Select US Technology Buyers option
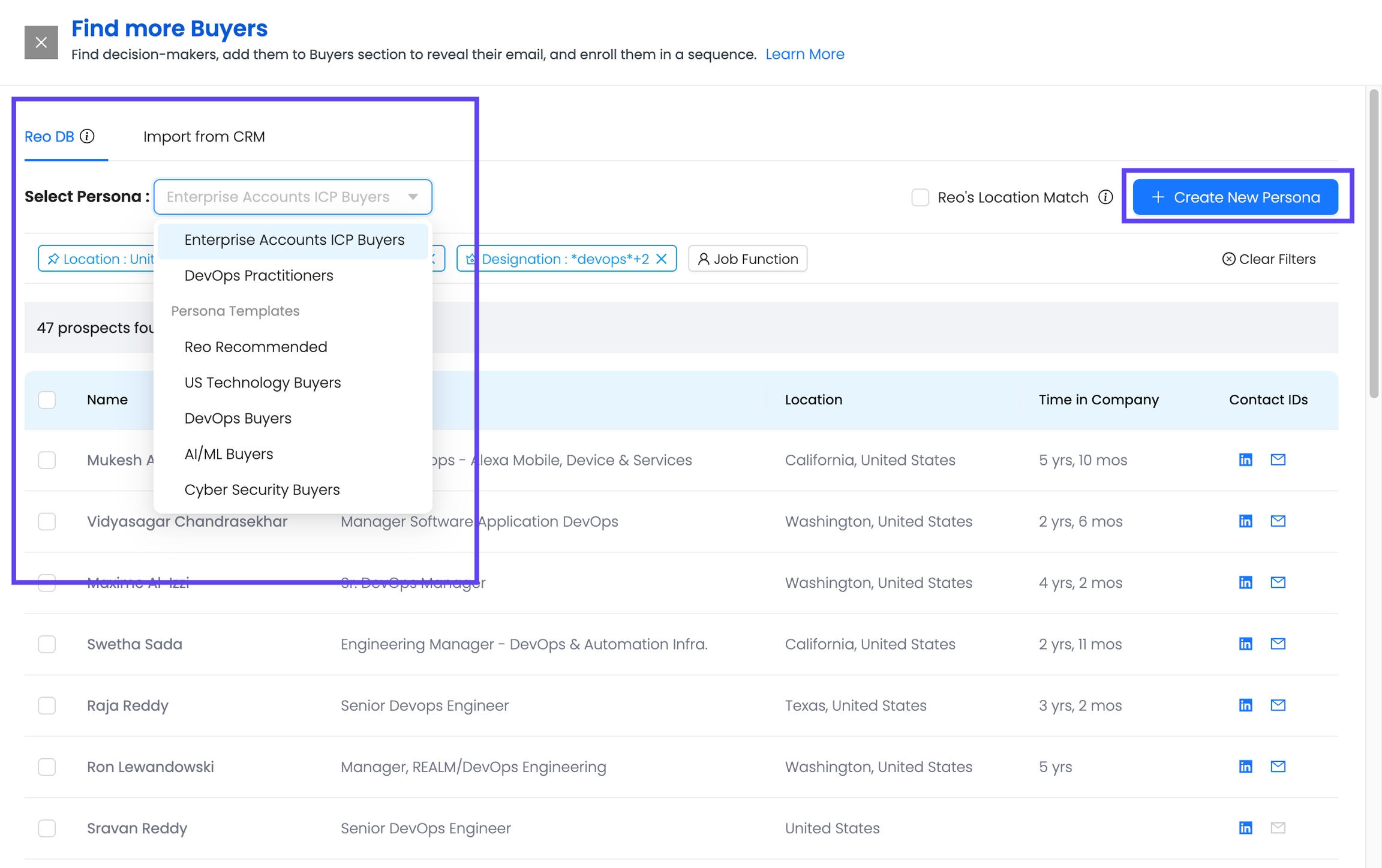 click(x=263, y=383)
